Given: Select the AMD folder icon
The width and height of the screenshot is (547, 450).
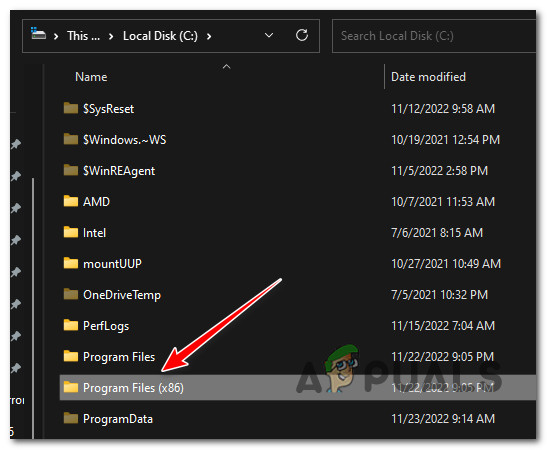Looking at the screenshot, I should [71, 201].
